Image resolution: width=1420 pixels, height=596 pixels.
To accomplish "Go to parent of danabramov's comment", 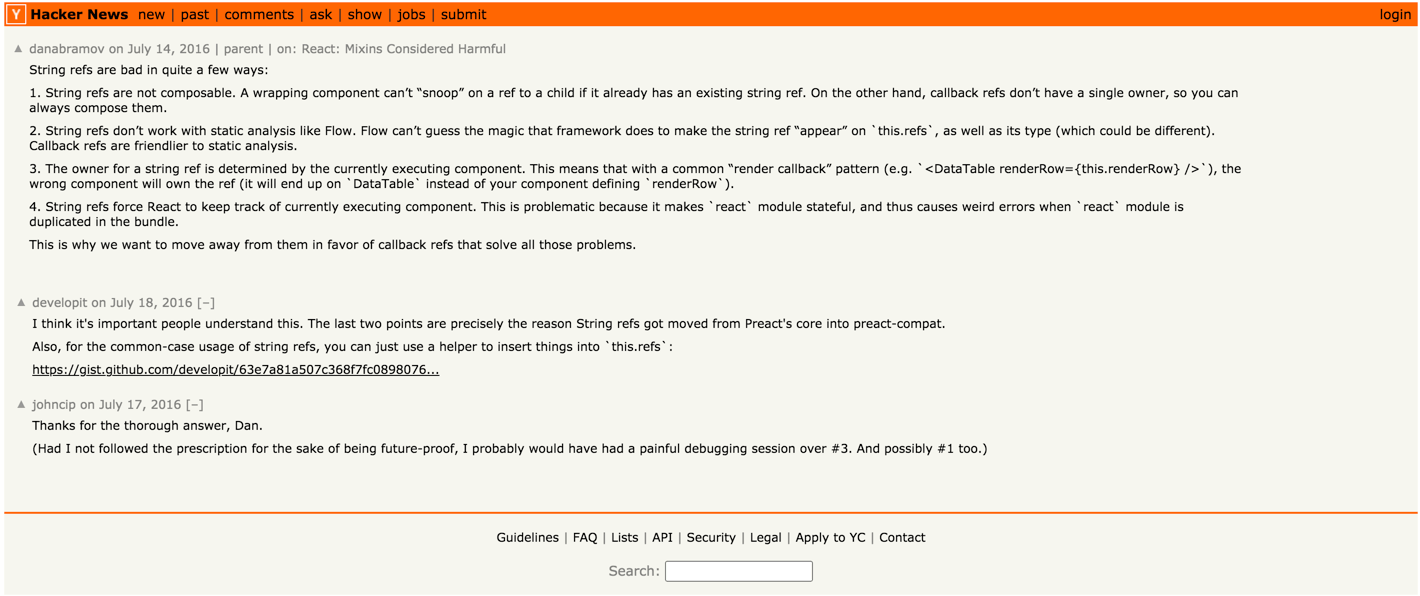I will pos(243,49).
